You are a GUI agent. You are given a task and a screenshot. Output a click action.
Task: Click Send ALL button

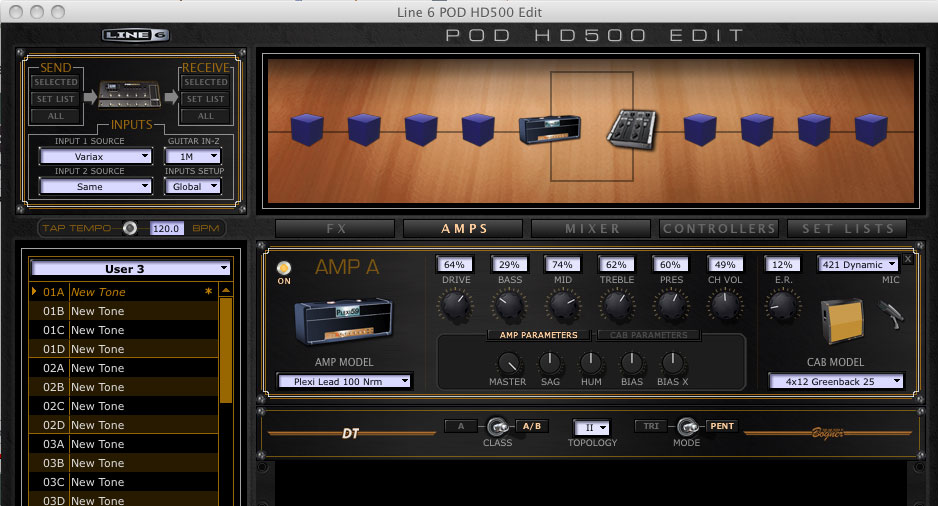56,116
